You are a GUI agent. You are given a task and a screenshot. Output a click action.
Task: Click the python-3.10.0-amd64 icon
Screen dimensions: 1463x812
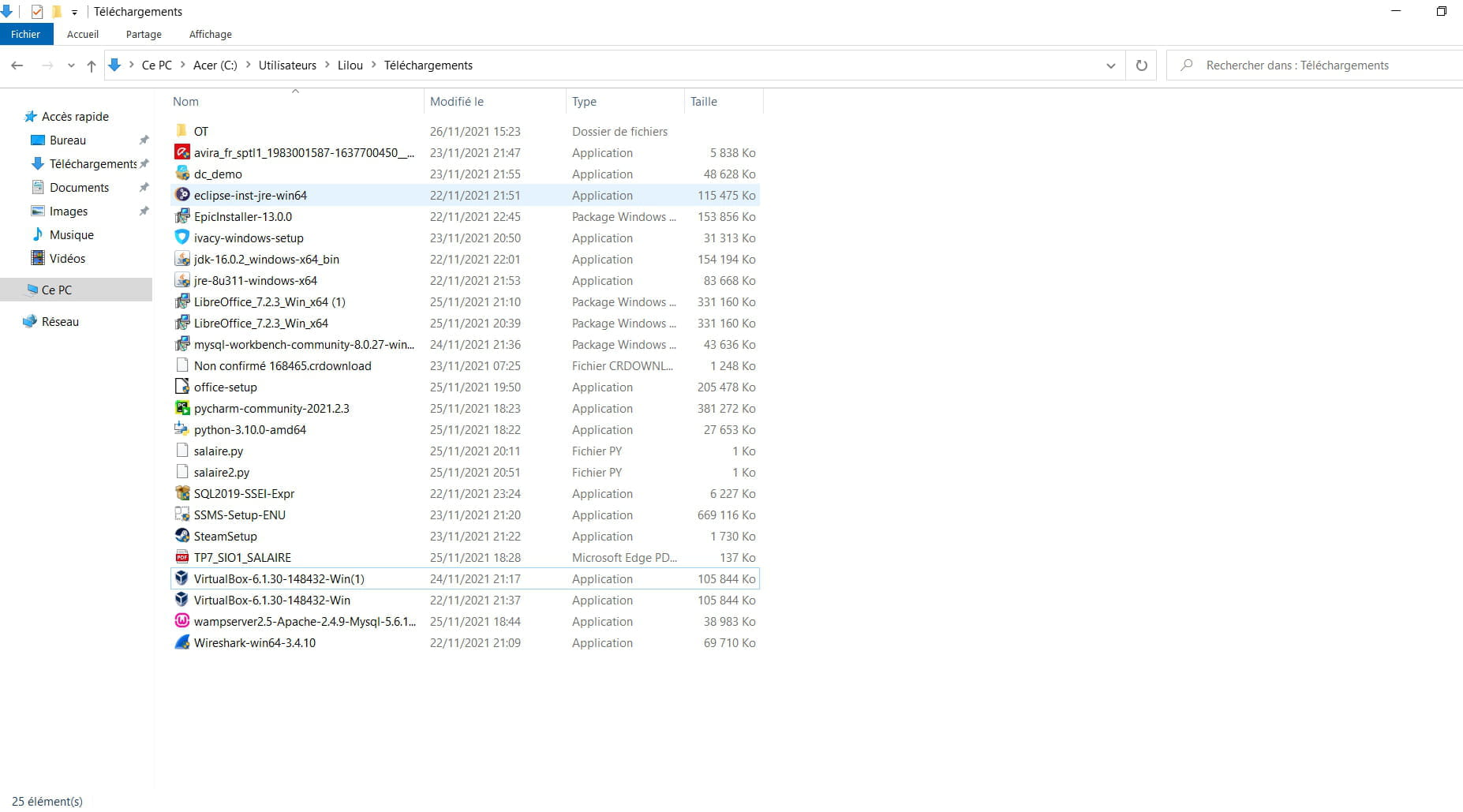pos(182,429)
